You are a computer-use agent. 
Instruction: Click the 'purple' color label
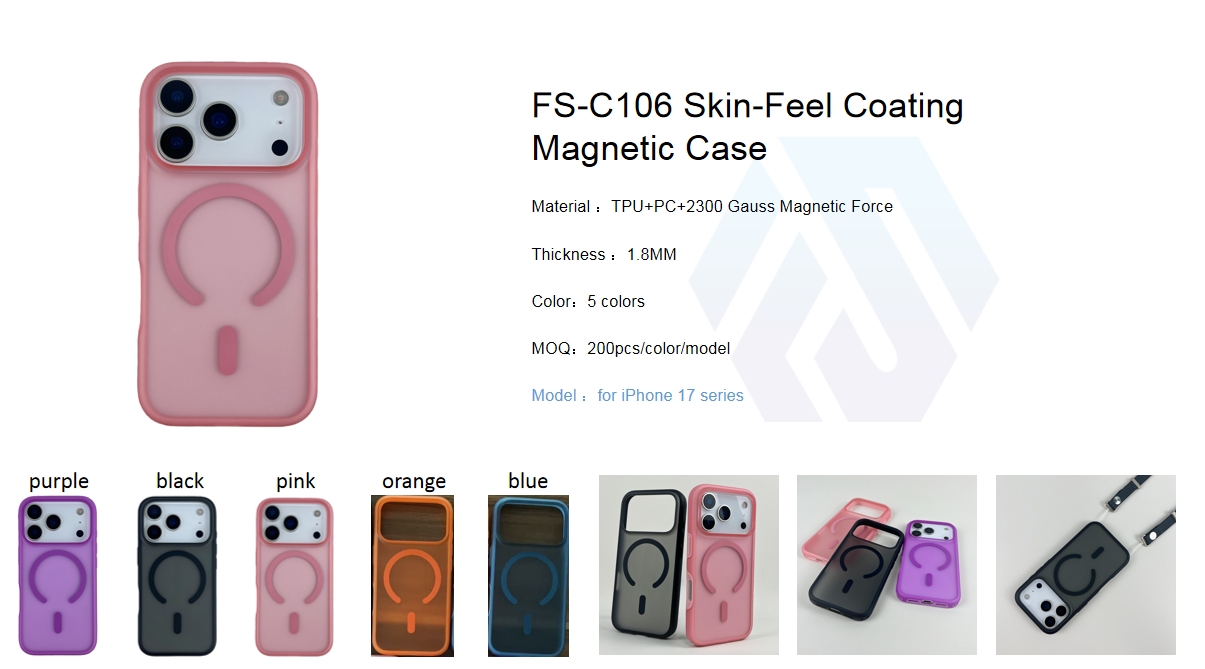59,482
